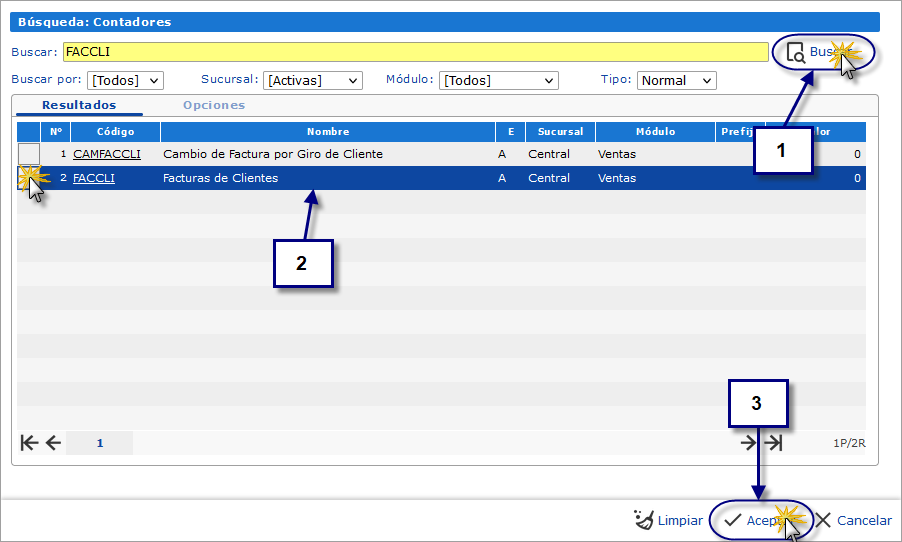Click the Cancelar X icon

point(822,520)
